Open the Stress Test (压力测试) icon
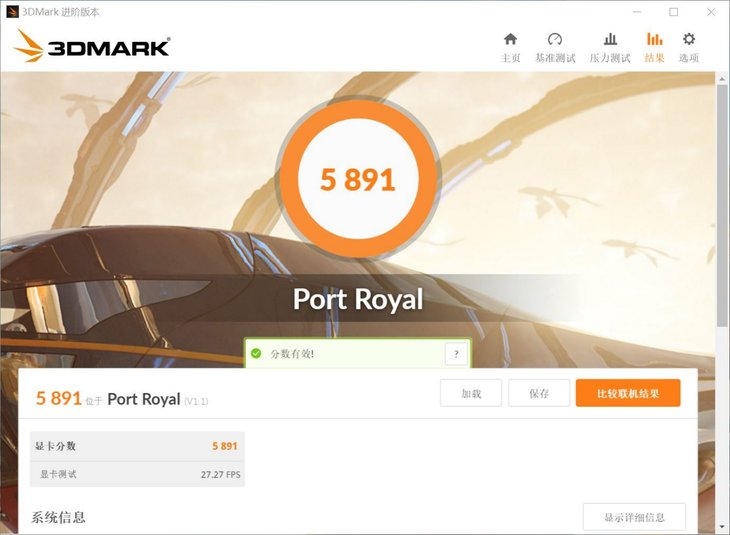This screenshot has width=730, height=535. tap(610, 39)
